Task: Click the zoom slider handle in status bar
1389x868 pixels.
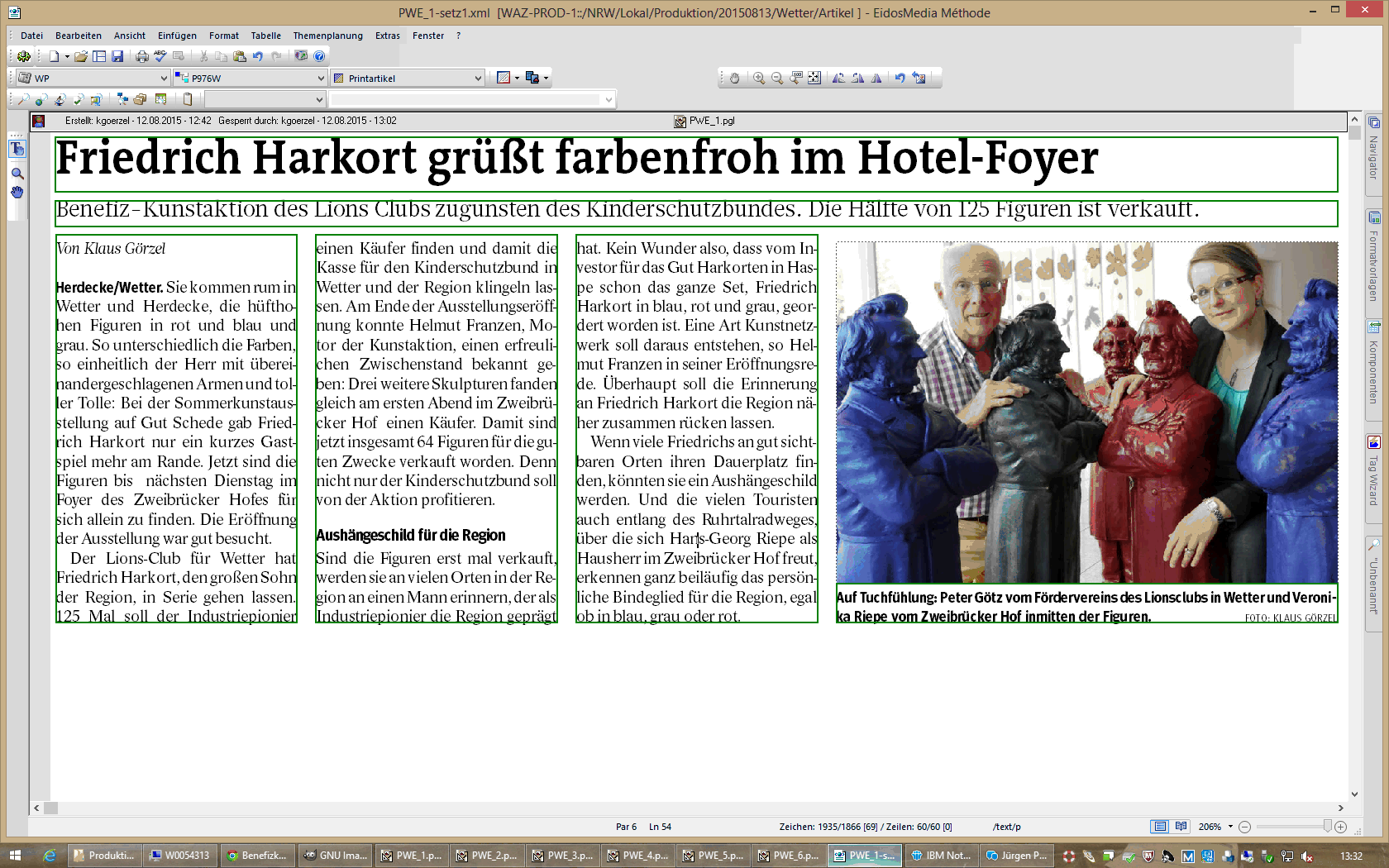Action: click(1327, 827)
